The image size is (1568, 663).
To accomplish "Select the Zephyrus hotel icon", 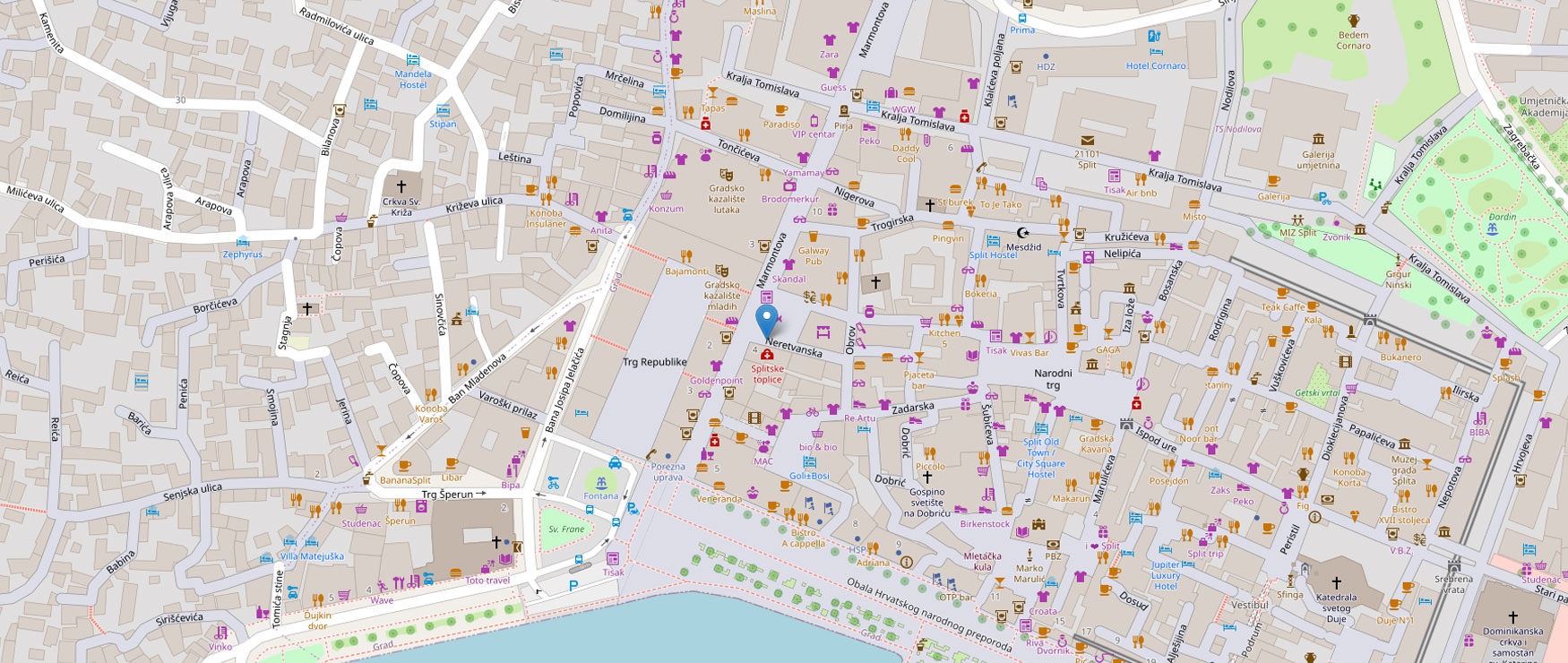I will coord(242,241).
